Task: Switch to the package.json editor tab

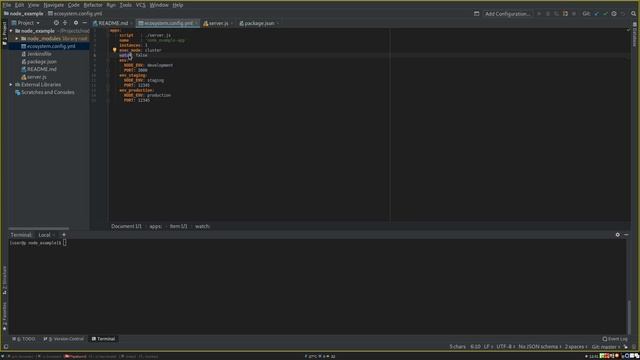Action: coord(259,23)
